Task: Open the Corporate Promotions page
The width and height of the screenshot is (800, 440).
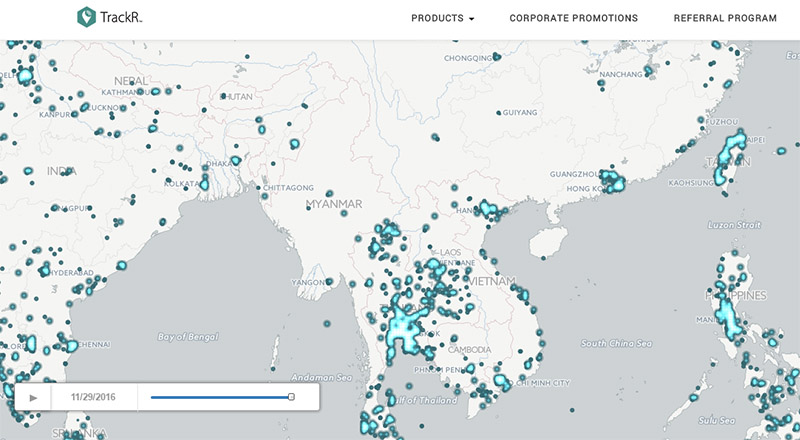Action: (x=573, y=18)
